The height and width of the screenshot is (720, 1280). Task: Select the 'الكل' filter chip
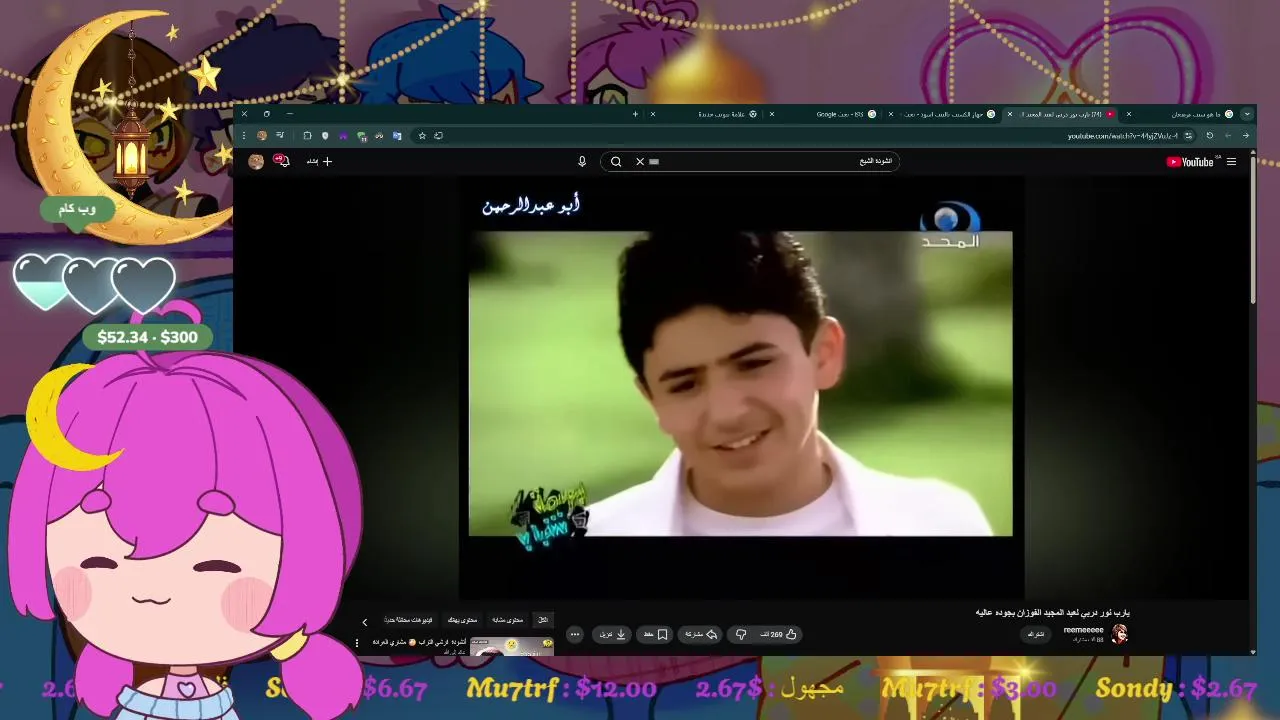pyautogui.click(x=543, y=620)
